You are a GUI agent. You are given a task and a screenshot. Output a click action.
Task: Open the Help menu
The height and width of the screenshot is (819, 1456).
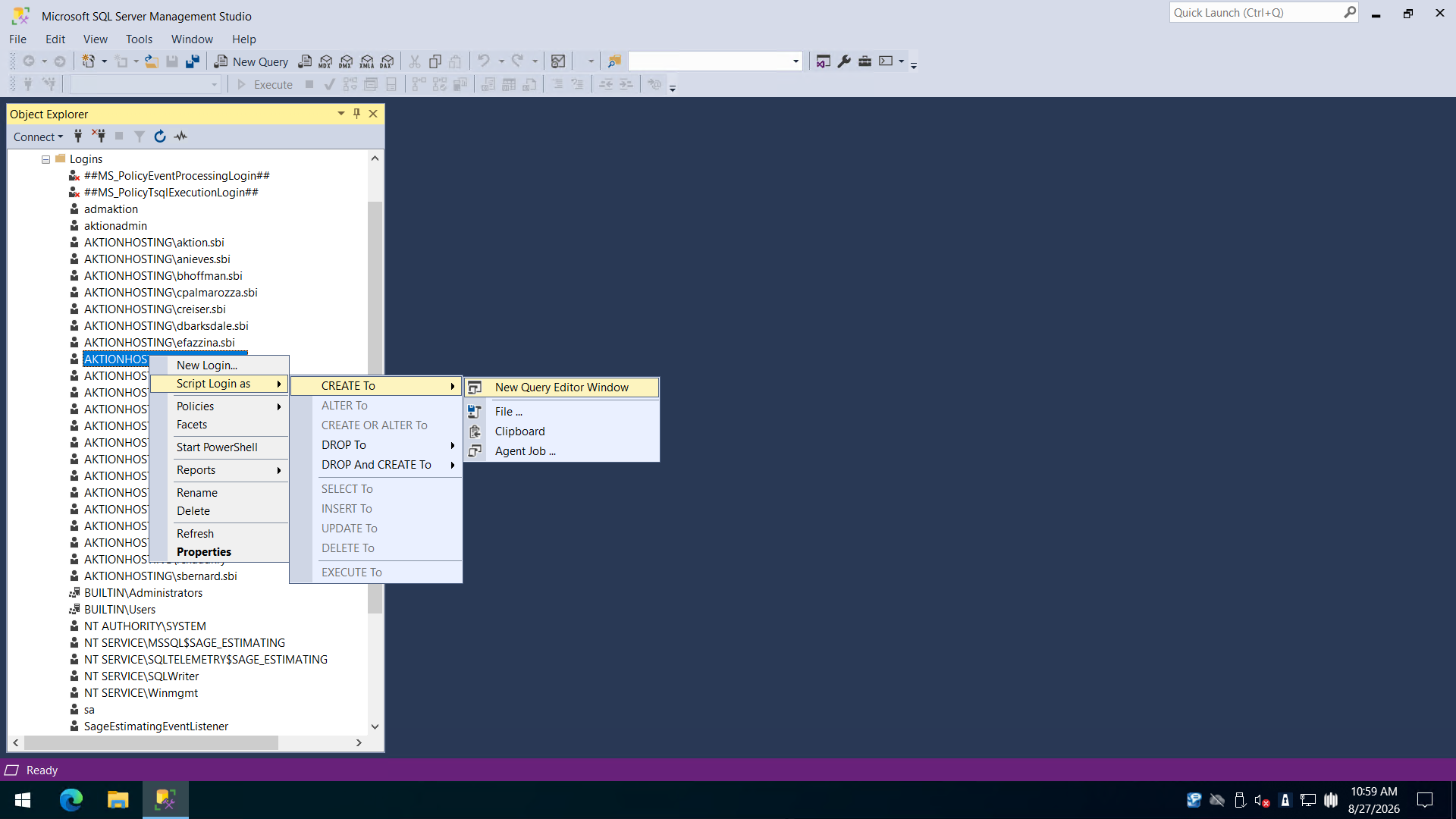(243, 39)
